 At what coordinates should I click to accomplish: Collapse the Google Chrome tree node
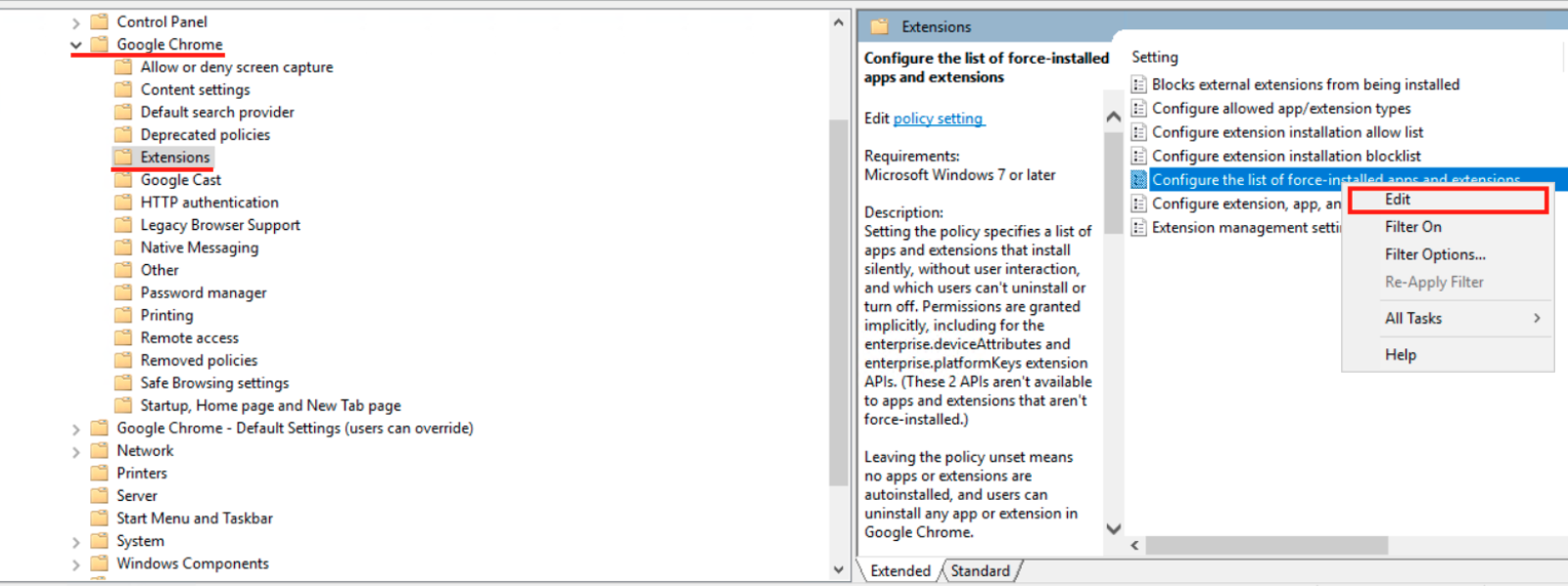click(x=75, y=45)
